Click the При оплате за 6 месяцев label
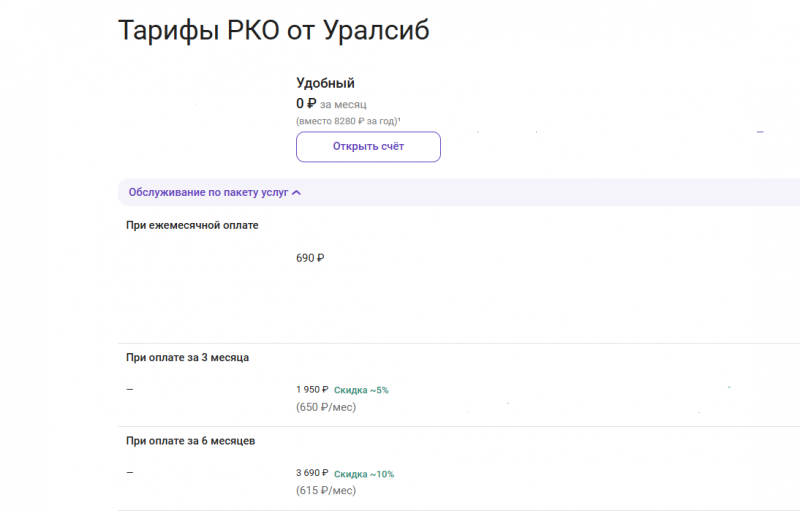Viewport: 800px width, 511px height. pos(191,441)
